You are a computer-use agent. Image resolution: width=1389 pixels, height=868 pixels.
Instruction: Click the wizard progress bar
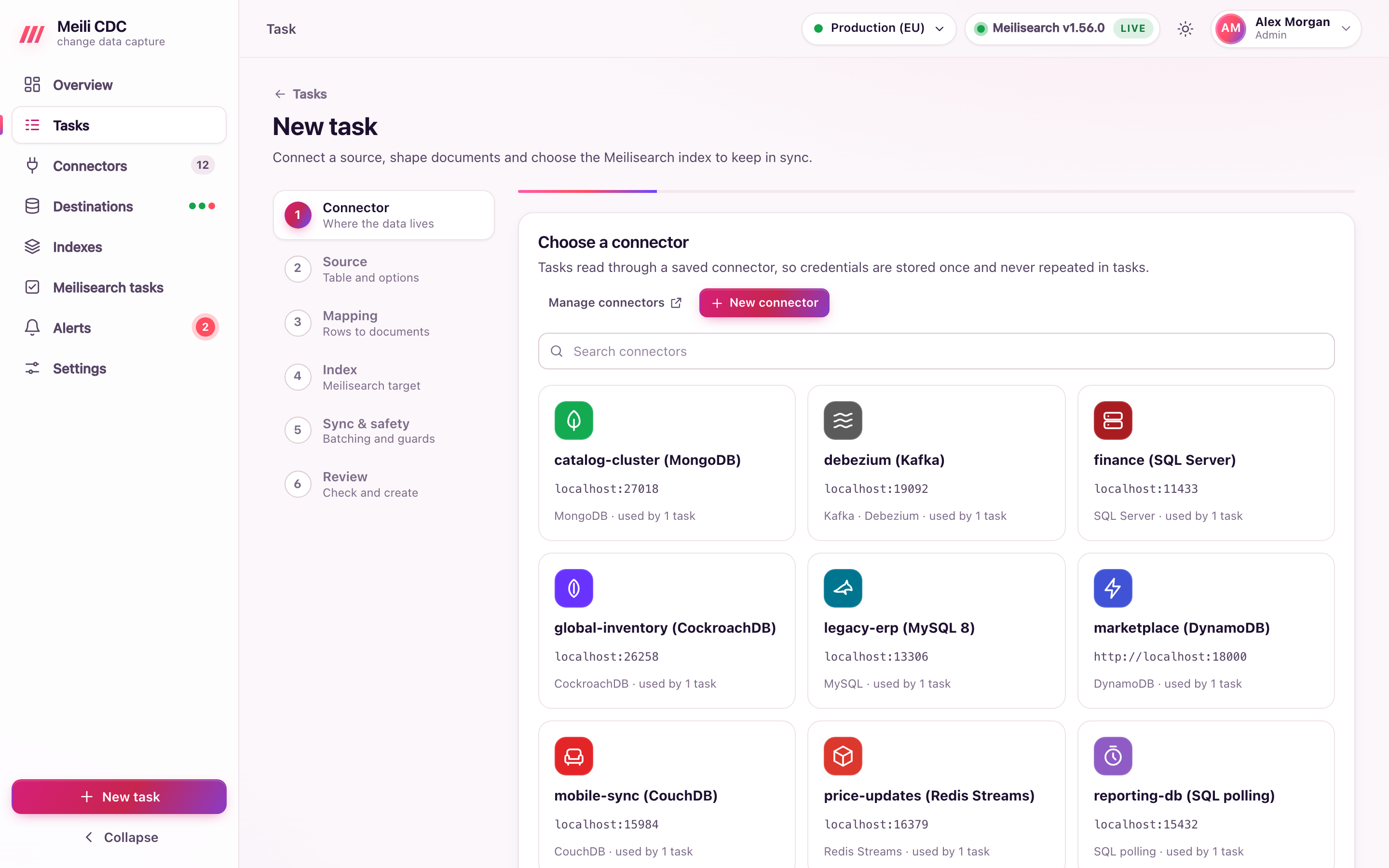point(936,191)
